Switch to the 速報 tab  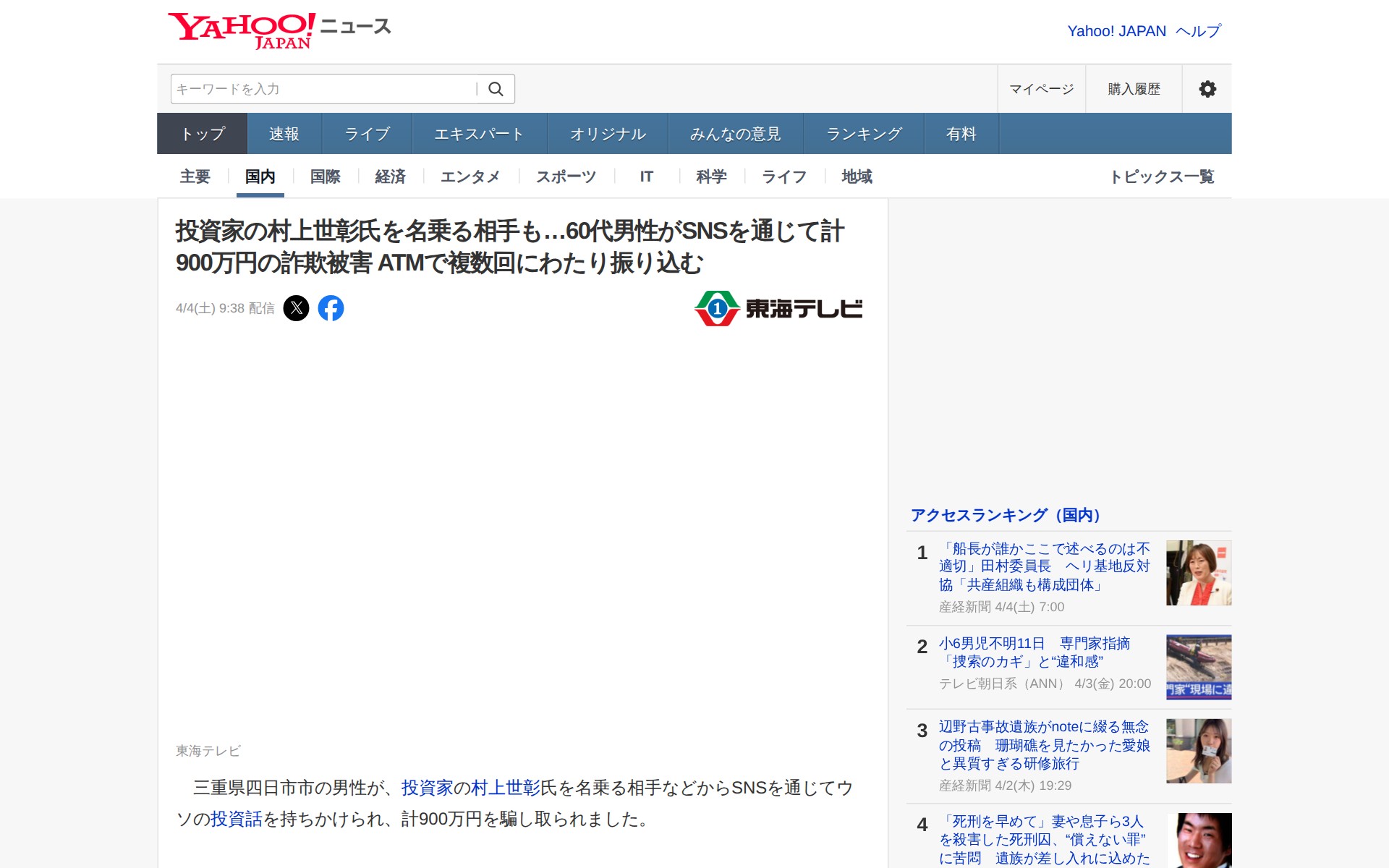click(x=284, y=133)
